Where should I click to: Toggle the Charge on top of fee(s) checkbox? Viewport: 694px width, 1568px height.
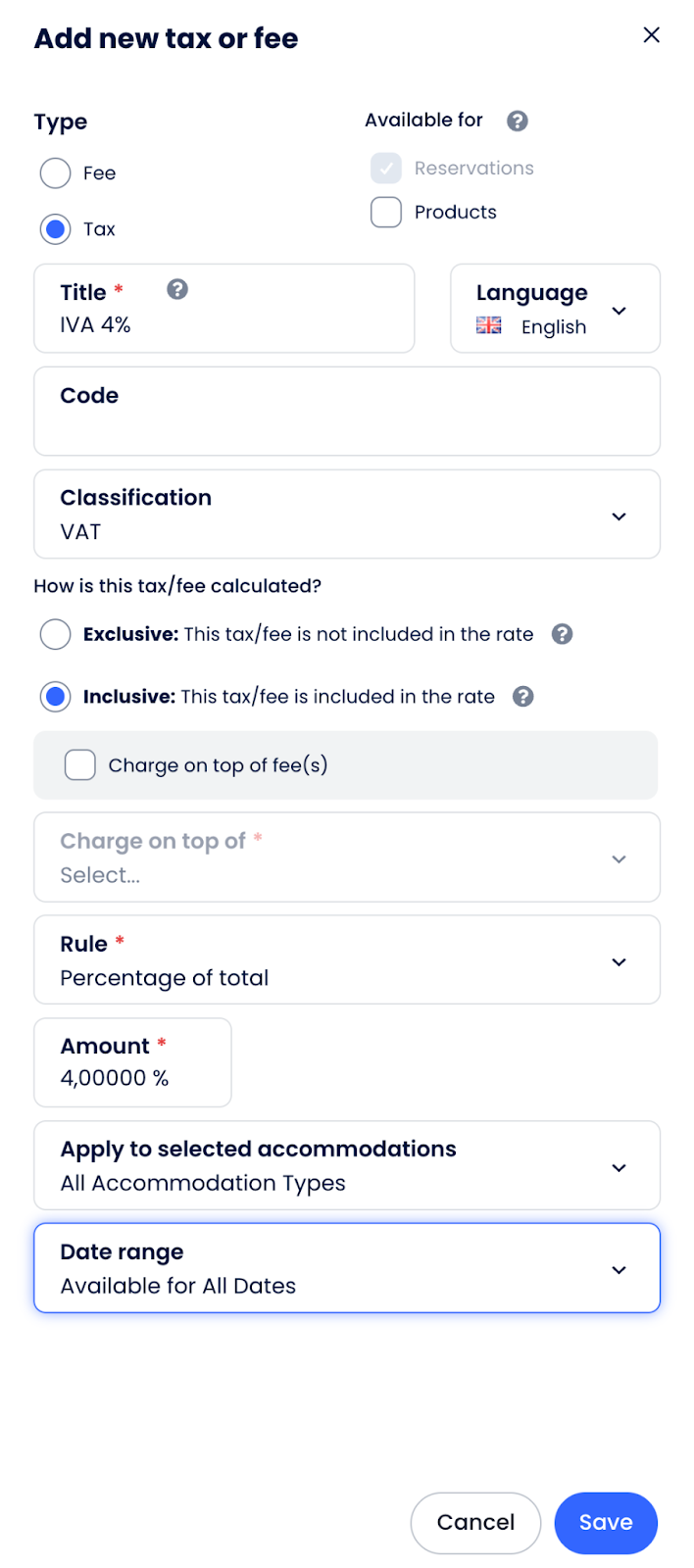pyautogui.click(x=80, y=764)
